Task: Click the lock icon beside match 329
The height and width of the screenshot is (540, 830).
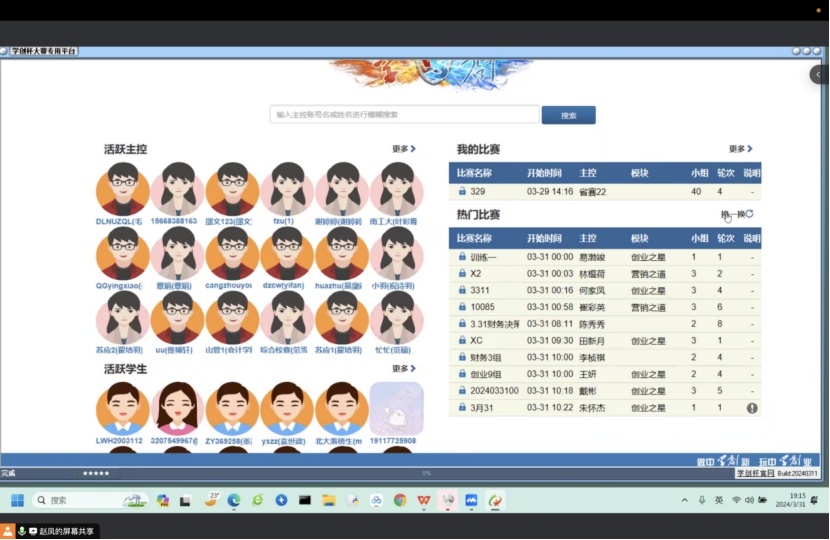Action: coord(462,191)
